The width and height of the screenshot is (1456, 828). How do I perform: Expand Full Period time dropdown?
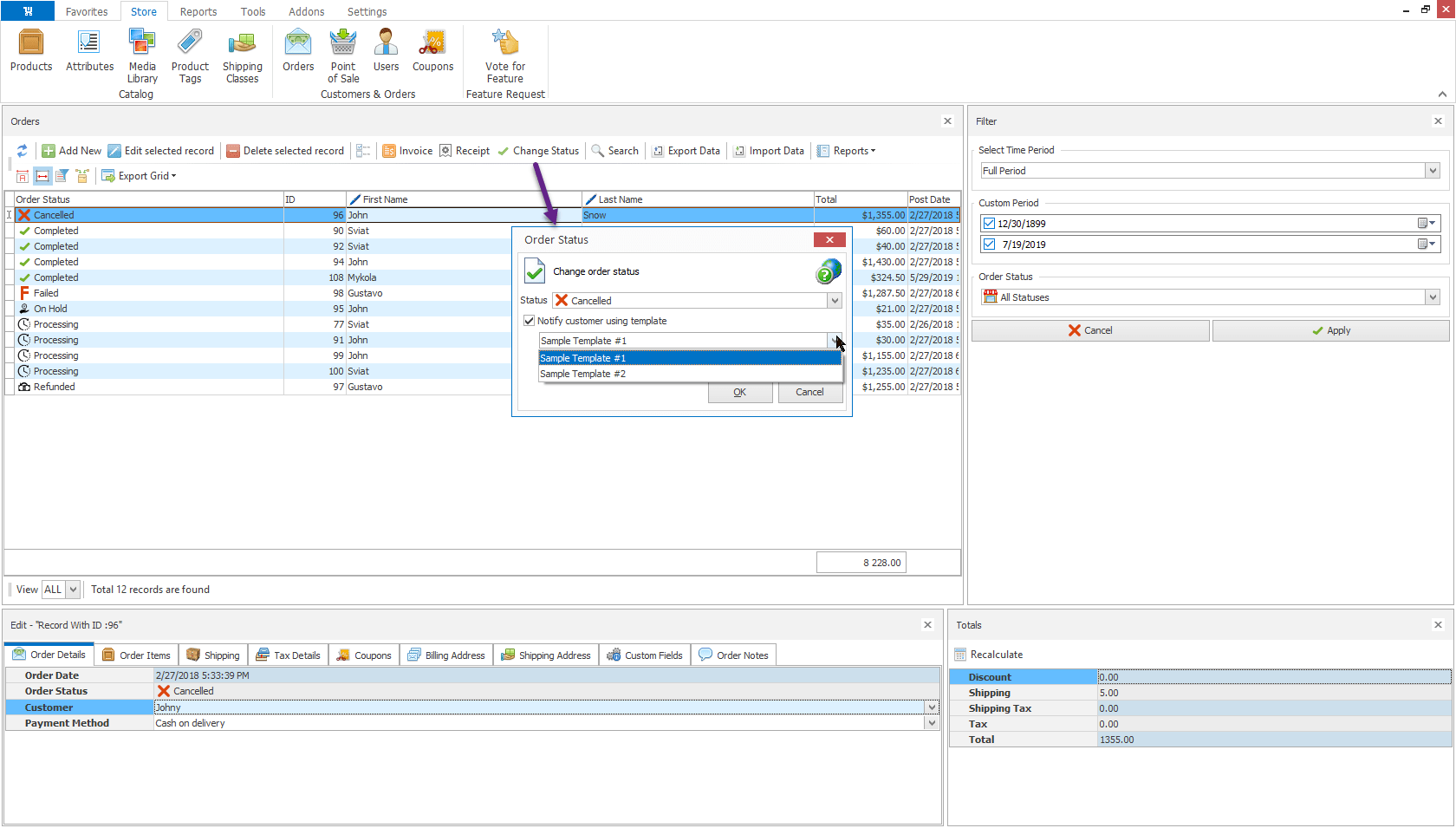click(1433, 171)
